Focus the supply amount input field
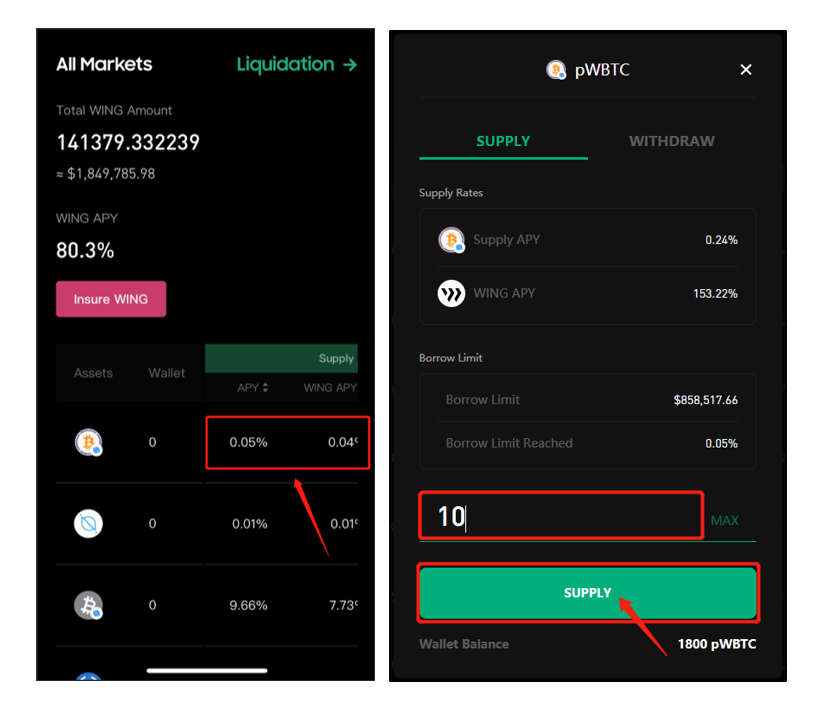 tap(560, 517)
